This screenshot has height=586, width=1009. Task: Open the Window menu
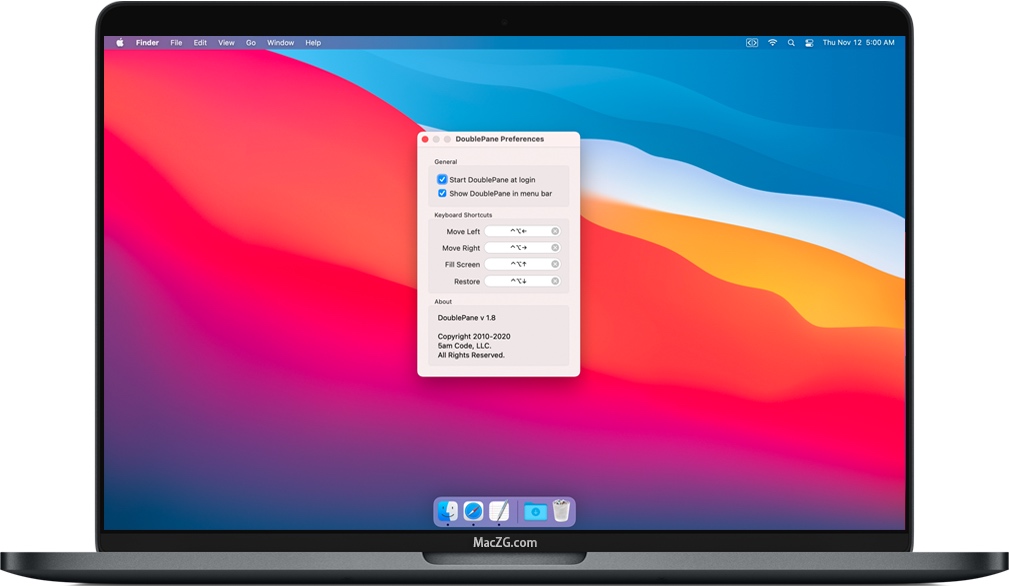point(280,42)
